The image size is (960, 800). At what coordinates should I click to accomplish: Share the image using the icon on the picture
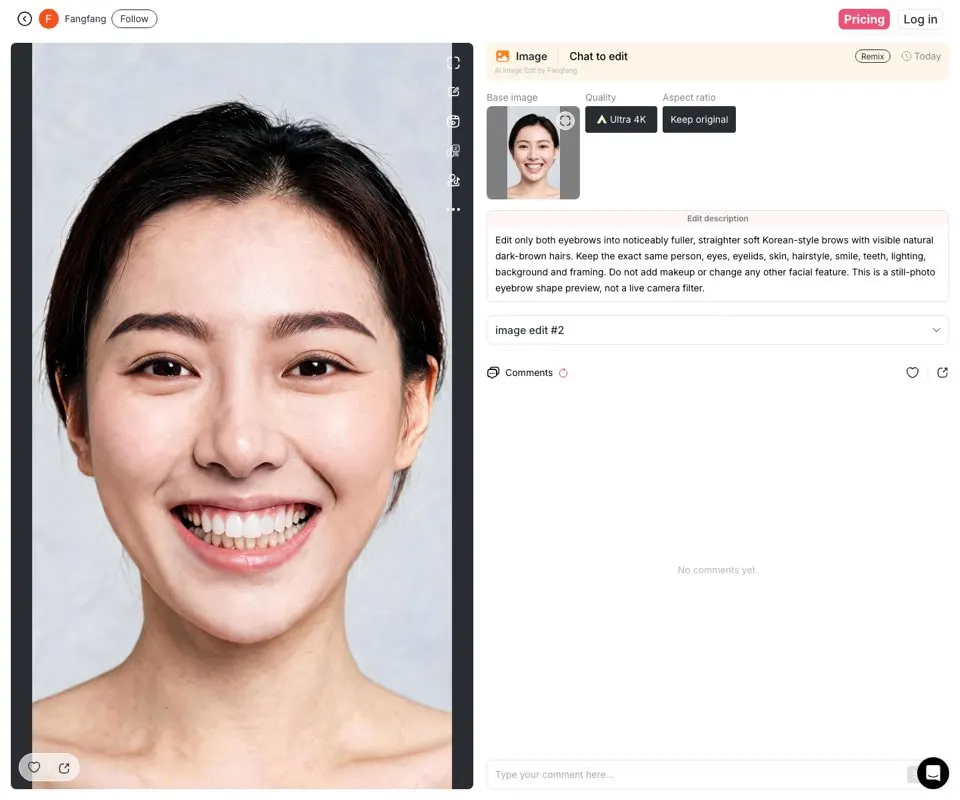[x=64, y=768]
